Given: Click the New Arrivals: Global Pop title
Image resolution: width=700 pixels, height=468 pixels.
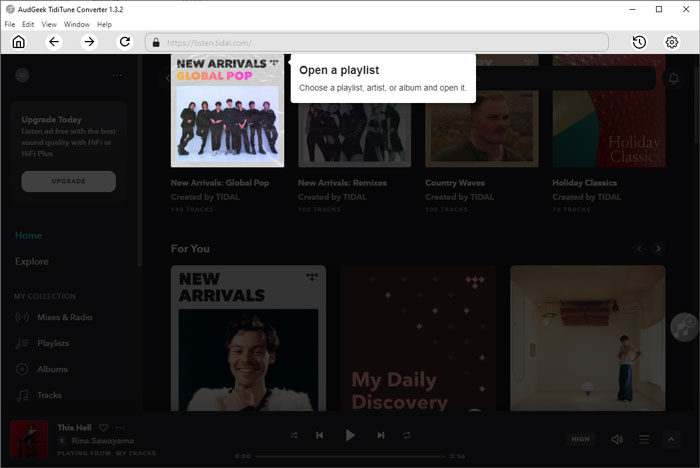Looking at the screenshot, I should tap(220, 183).
